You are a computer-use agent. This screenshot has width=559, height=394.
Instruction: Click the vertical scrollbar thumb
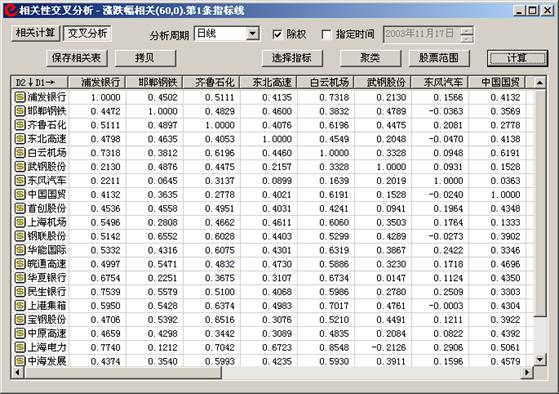click(x=540, y=203)
